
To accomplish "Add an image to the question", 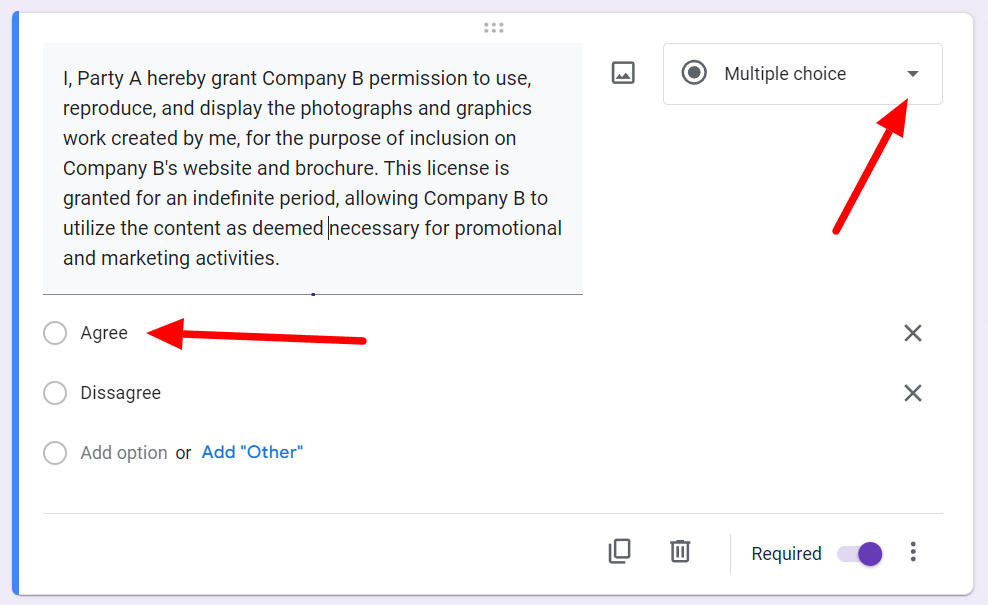I will point(623,73).
